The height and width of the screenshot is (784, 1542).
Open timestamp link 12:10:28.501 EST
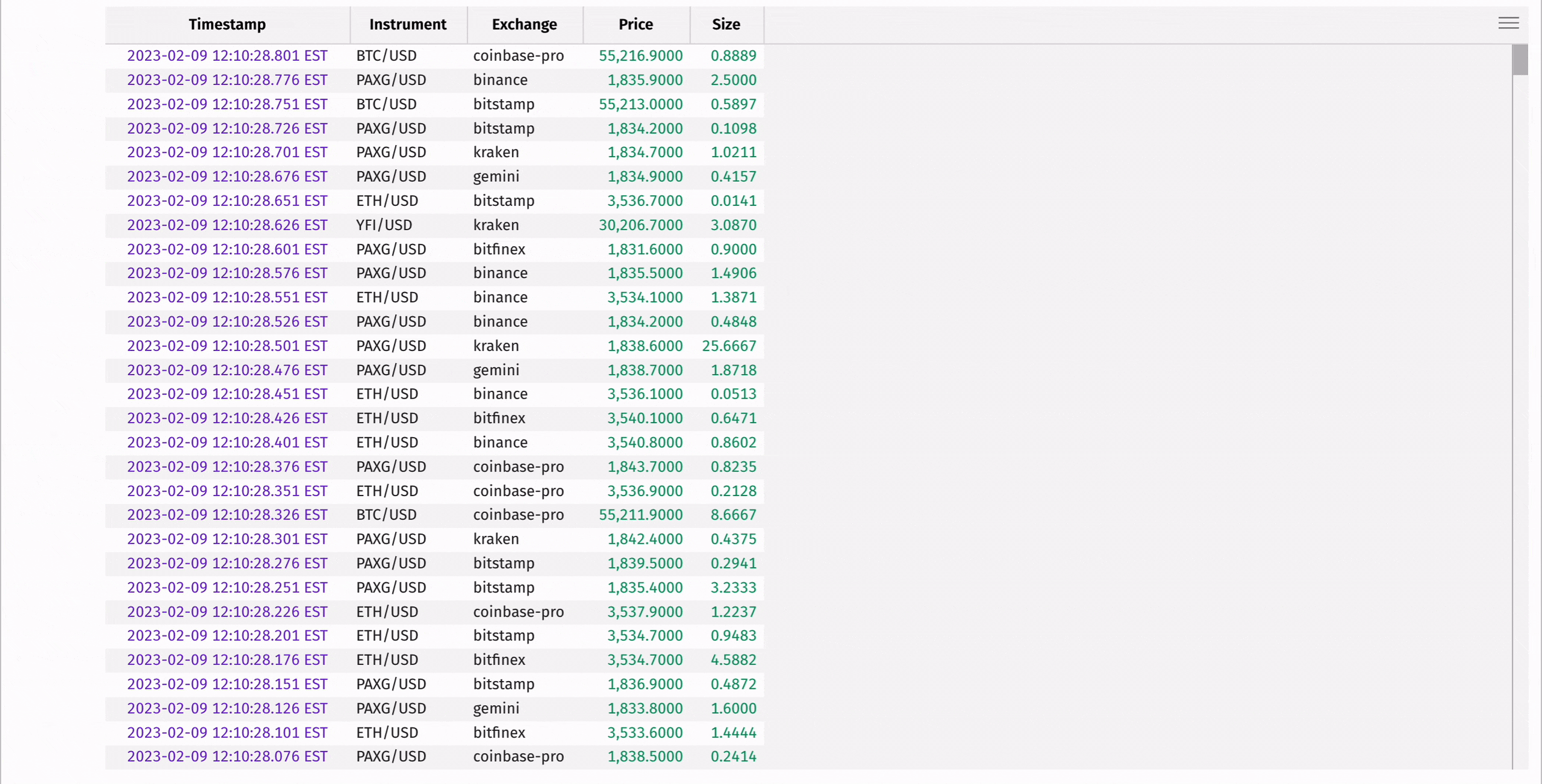[227, 346]
